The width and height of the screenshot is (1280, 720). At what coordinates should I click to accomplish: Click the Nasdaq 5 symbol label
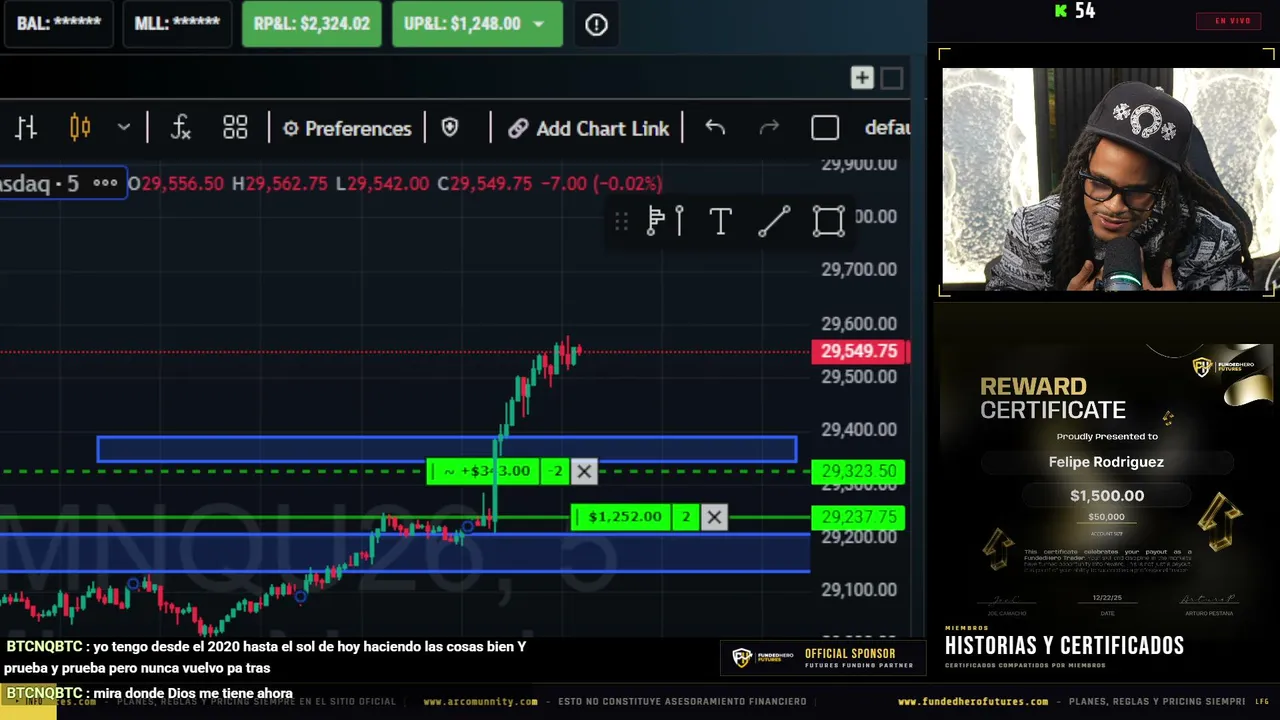tap(40, 183)
